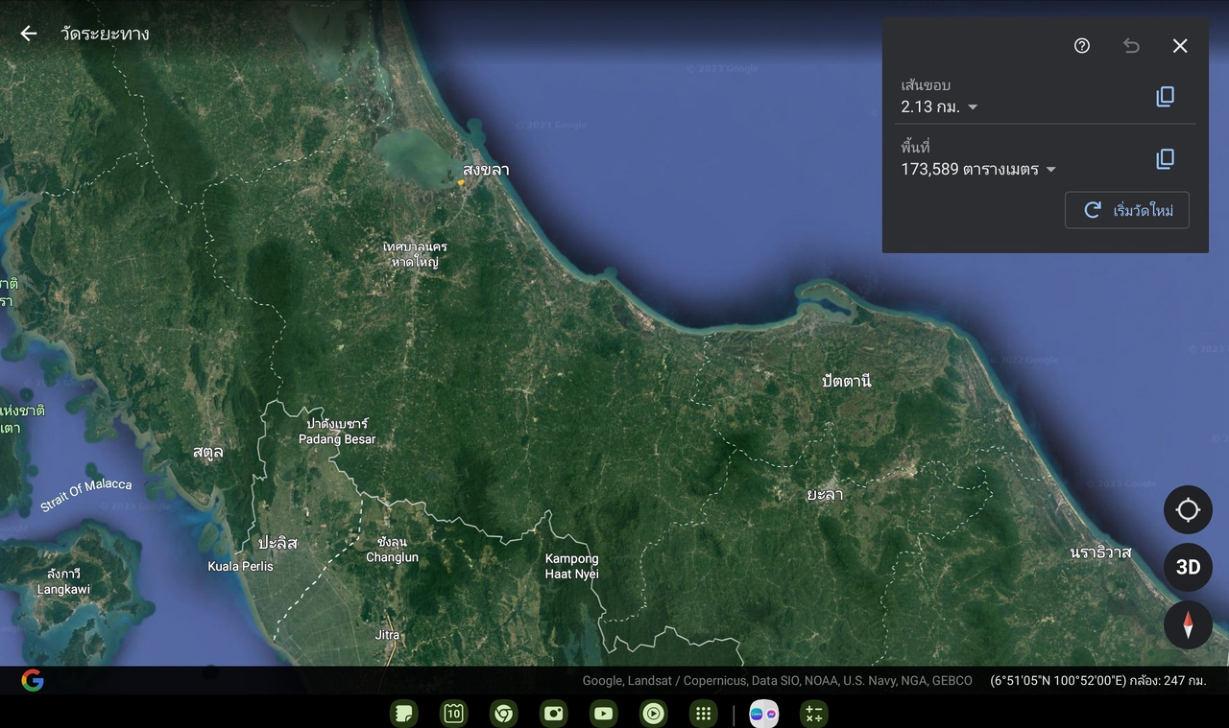This screenshot has width=1229, height=728.
Task: Open Camera app in taskbar
Action: coord(554,713)
